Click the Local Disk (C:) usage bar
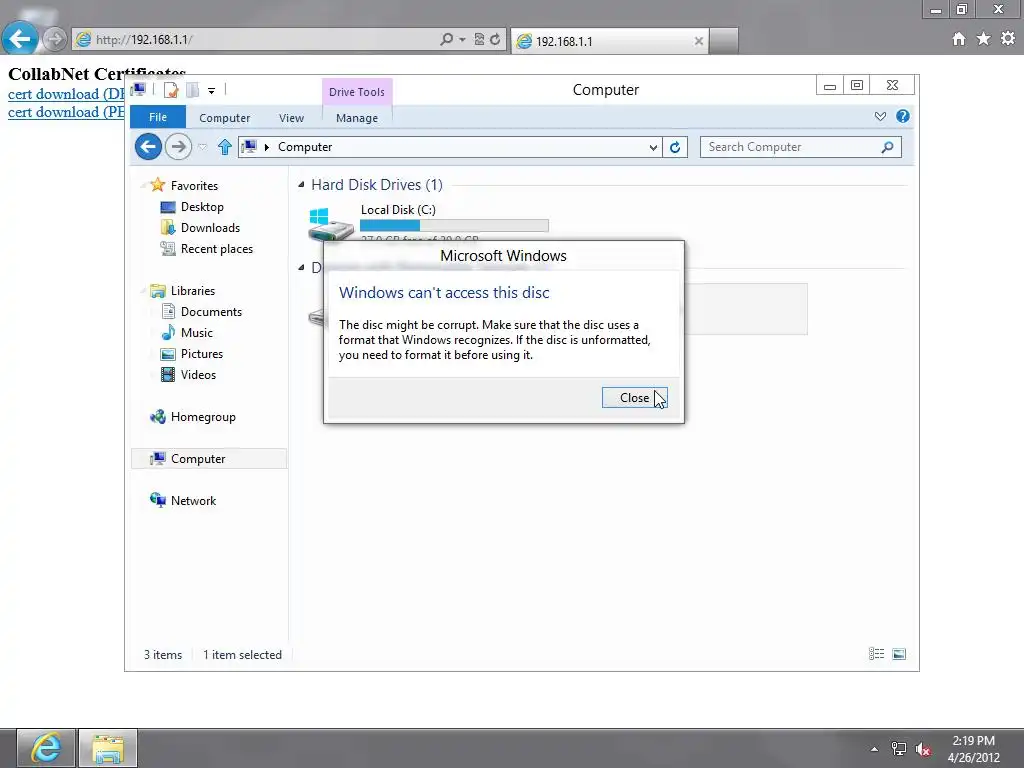 [454, 225]
